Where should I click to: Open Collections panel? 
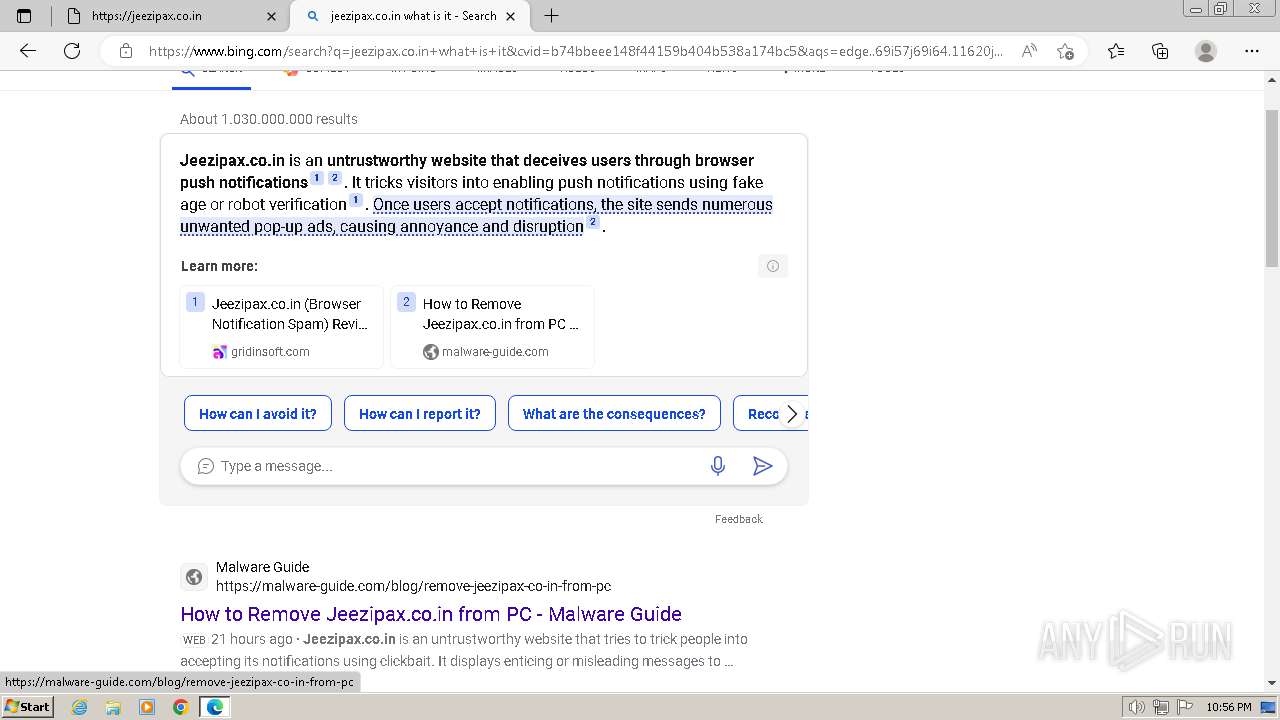click(x=1160, y=51)
